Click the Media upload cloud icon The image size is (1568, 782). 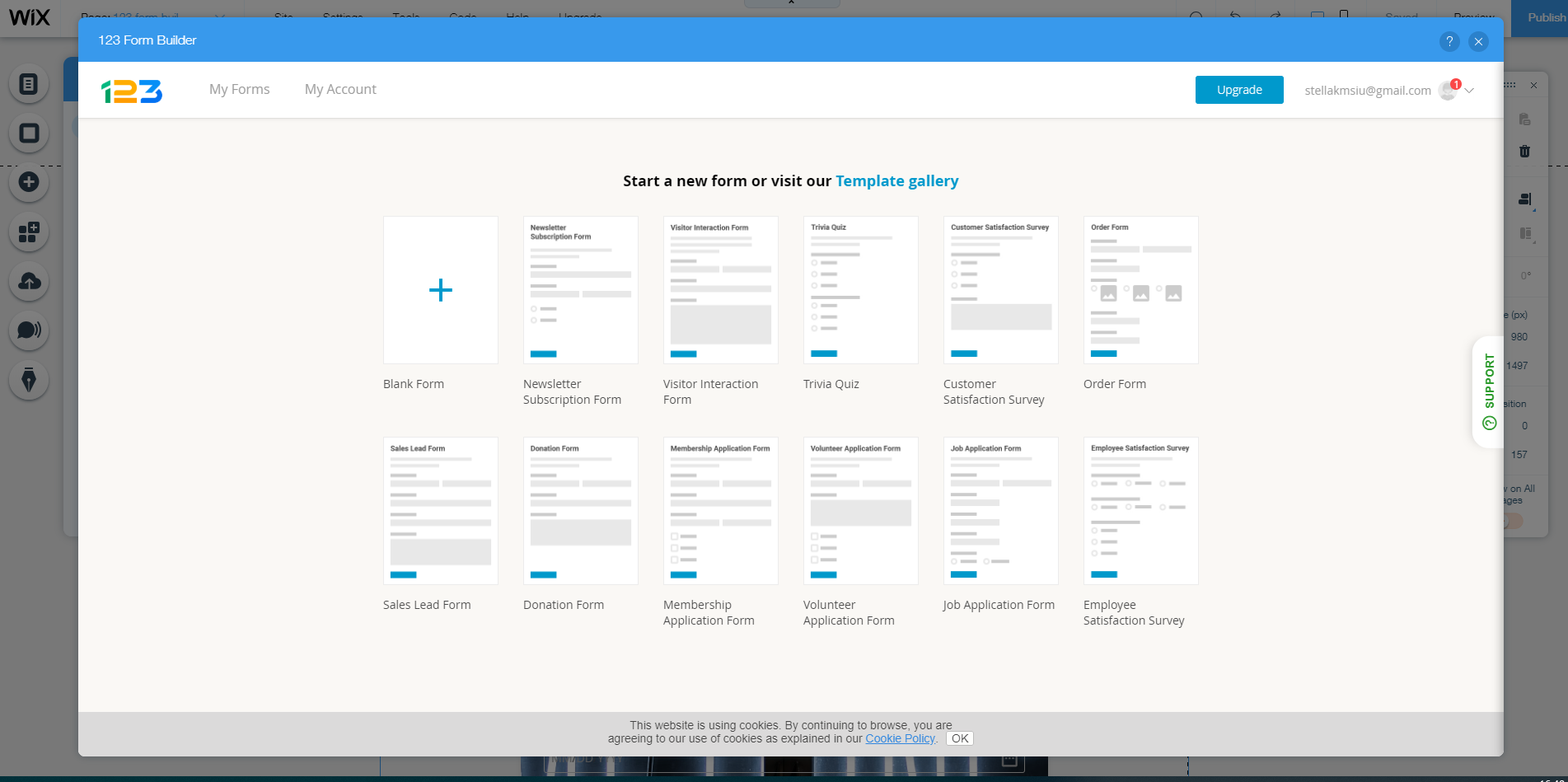(x=29, y=282)
